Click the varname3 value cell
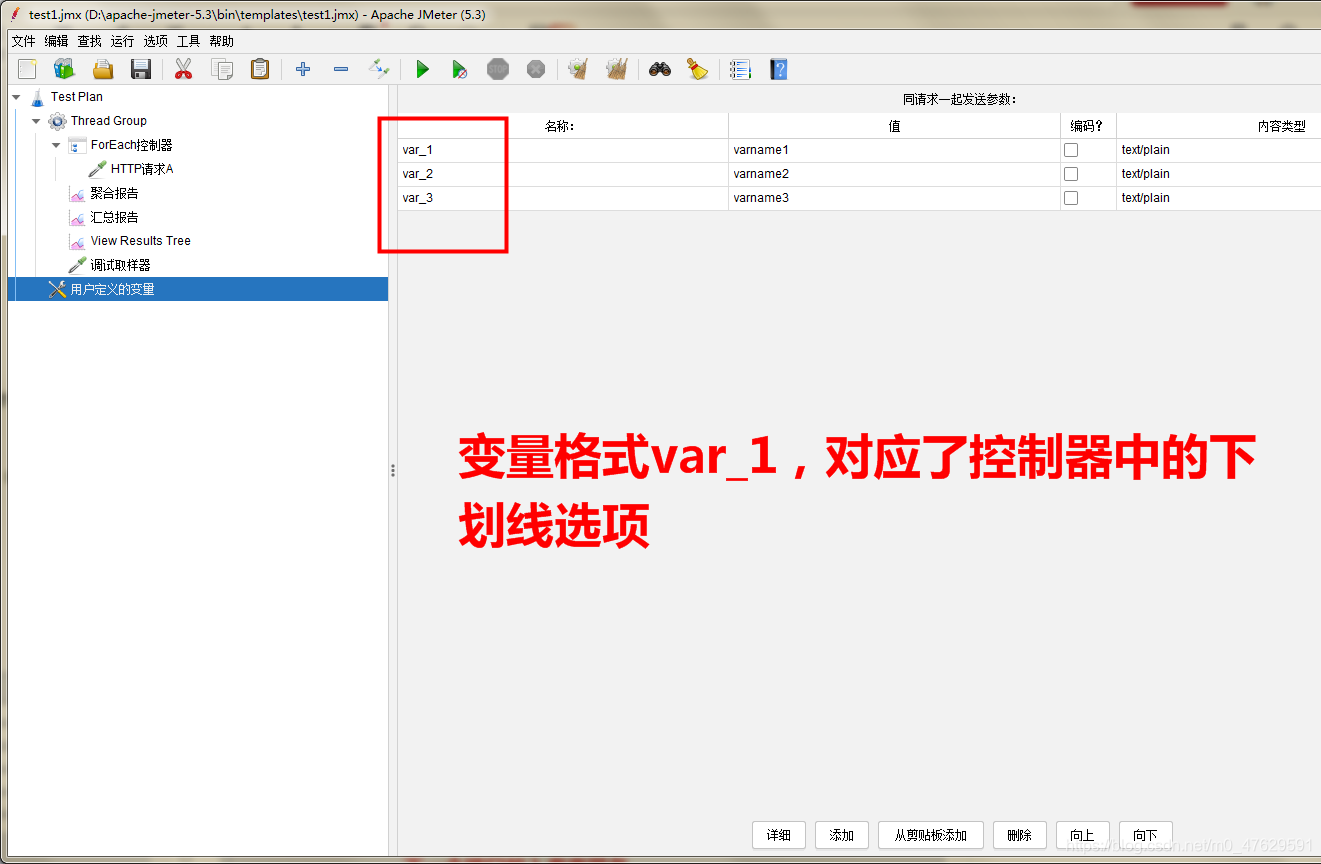 point(894,198)
